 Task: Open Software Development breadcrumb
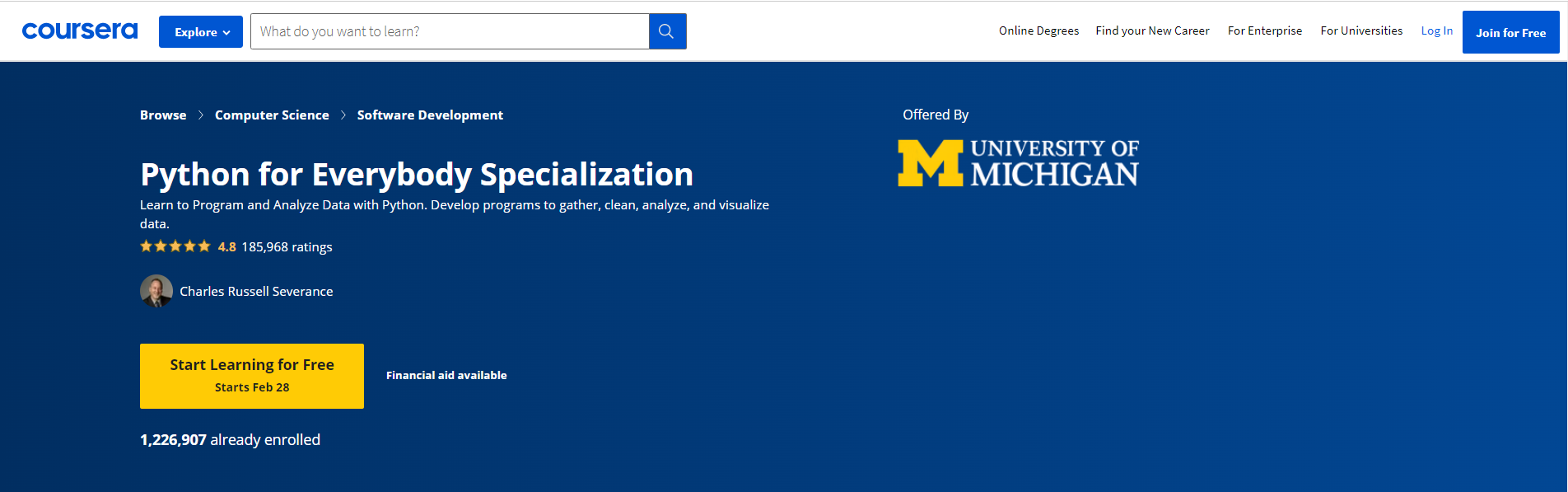(x=430, y=115)
